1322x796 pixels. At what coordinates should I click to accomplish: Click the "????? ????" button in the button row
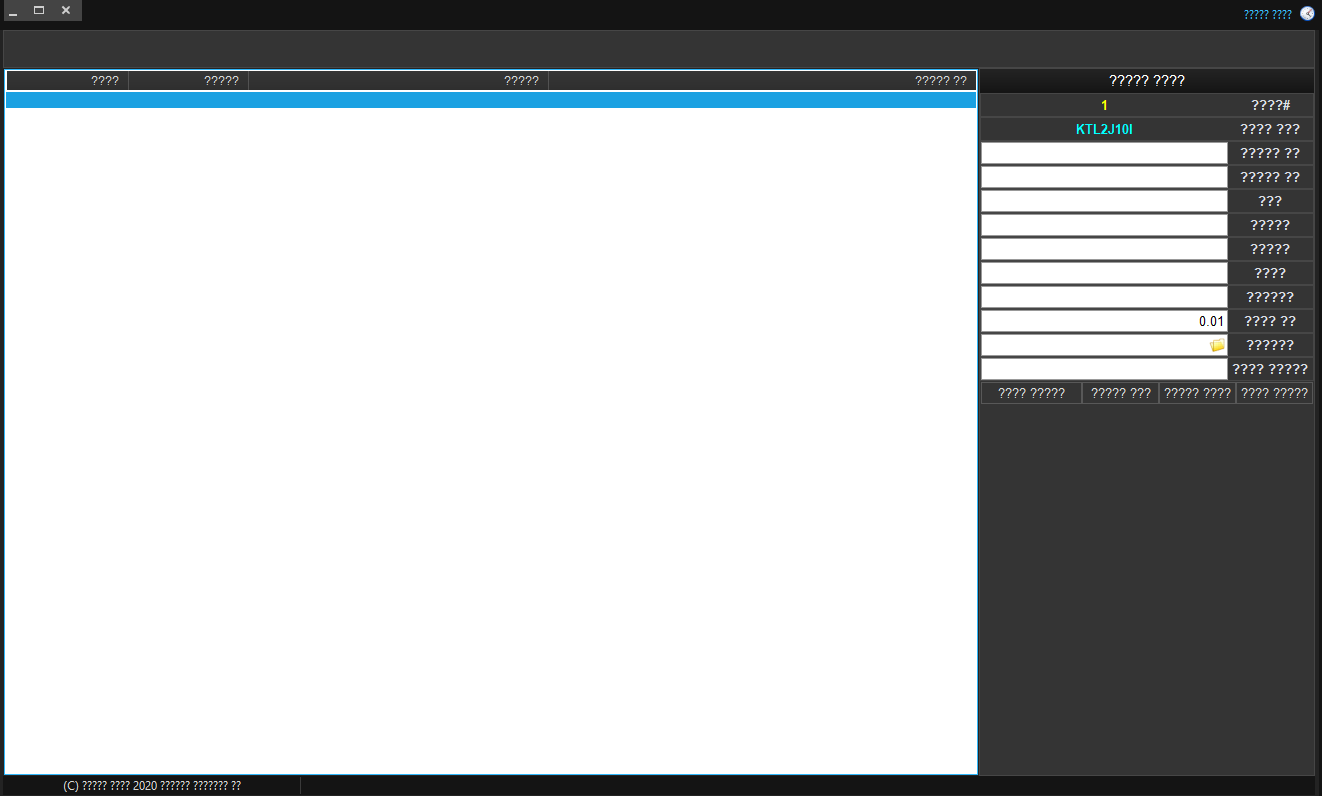click(1198, 393)
